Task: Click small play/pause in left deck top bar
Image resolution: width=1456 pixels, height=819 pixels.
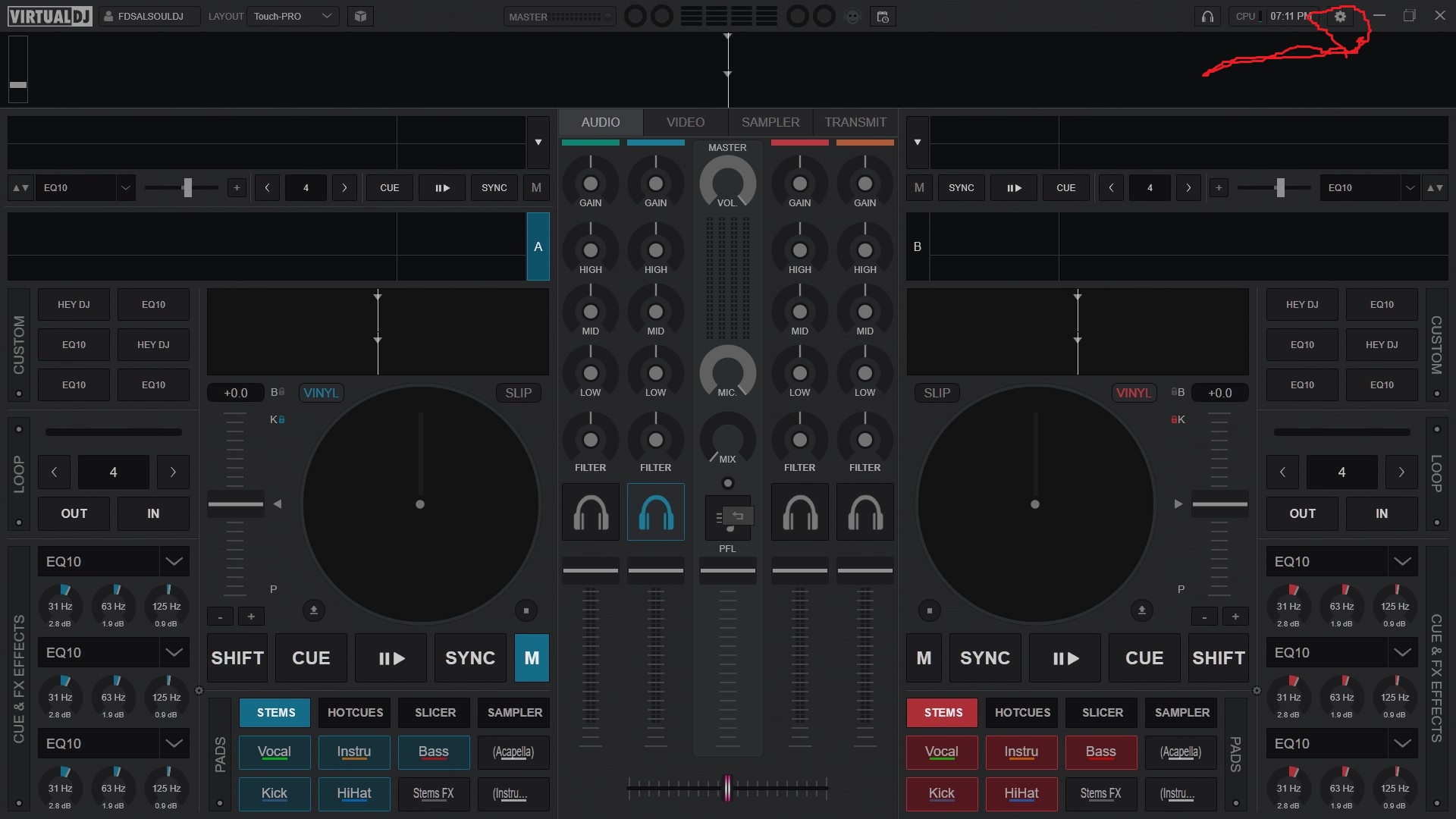Action: click(442, 187)
